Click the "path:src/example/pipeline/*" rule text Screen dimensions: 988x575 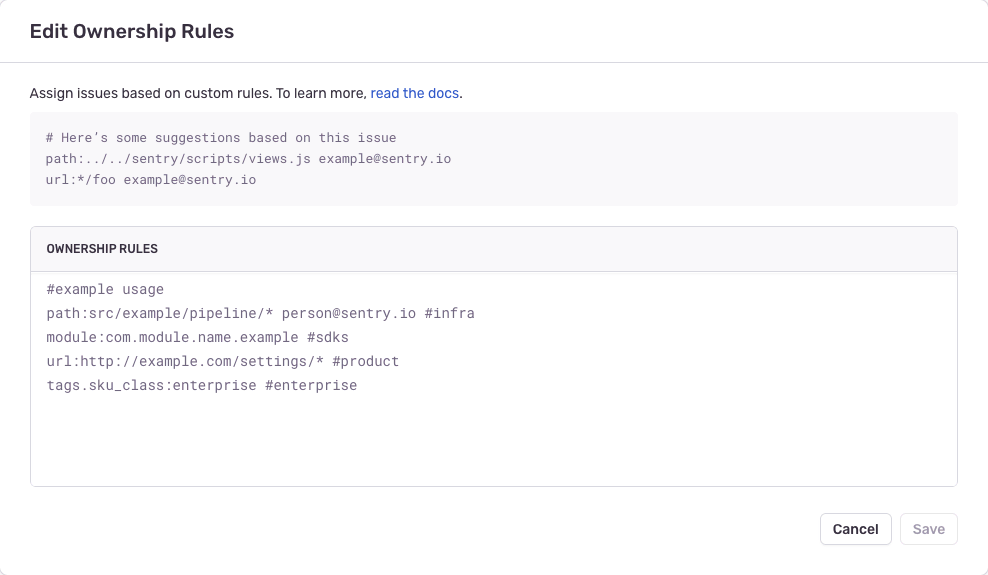(x=160, y=314)
